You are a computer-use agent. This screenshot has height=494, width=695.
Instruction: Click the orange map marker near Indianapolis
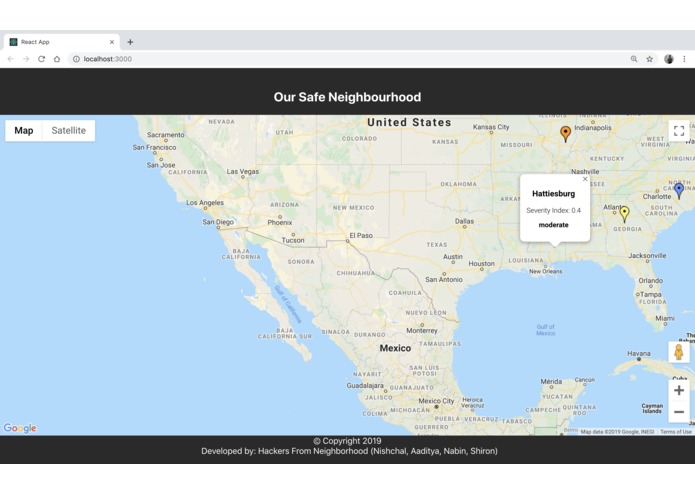tap(565, 133)
